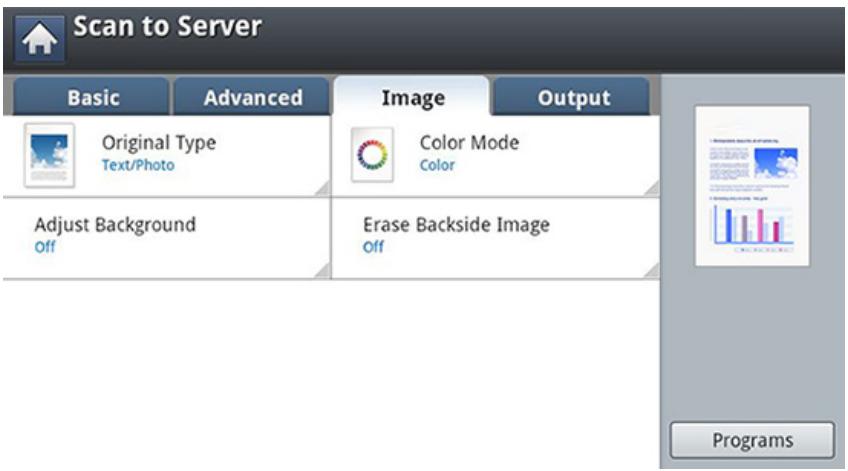Expand the Adjust Background corner arrow
The height and width of the screenshot is (471, 848).
click(323, 270)
